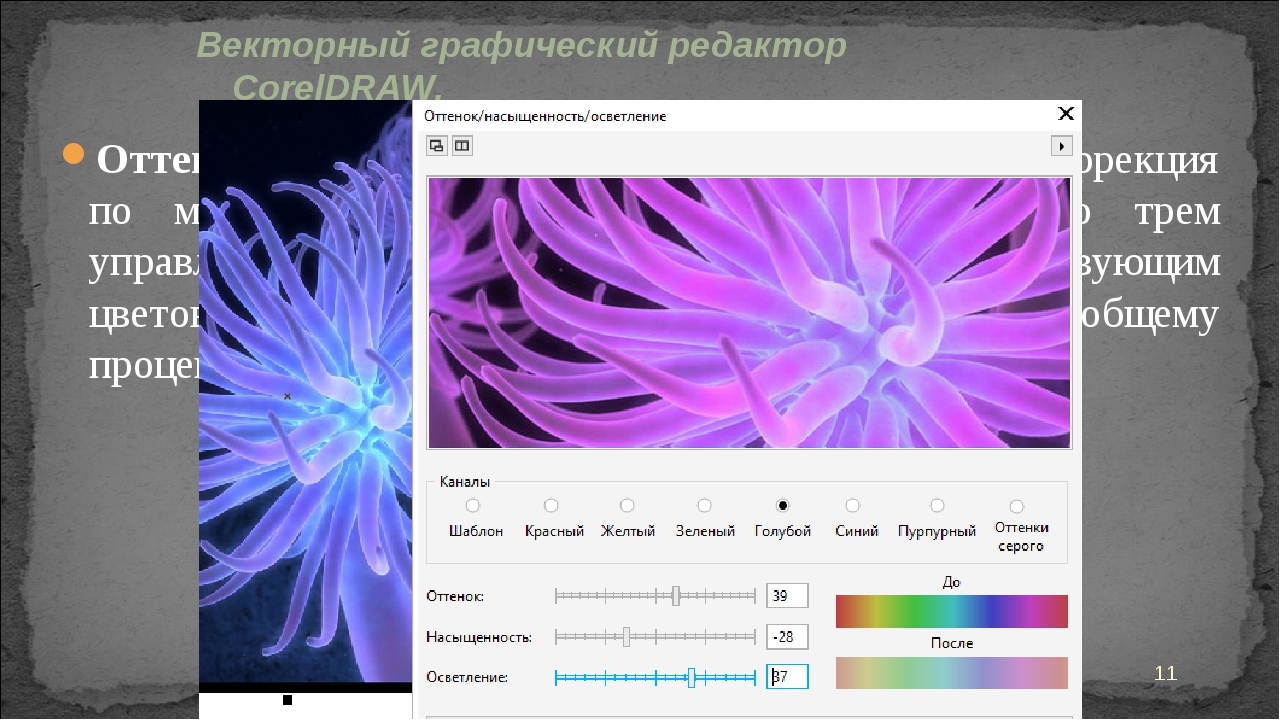The height and width of the screenshot is (720, 1280).
Task: Click the Оттенок value field showing 39
Action: (787, 596)
